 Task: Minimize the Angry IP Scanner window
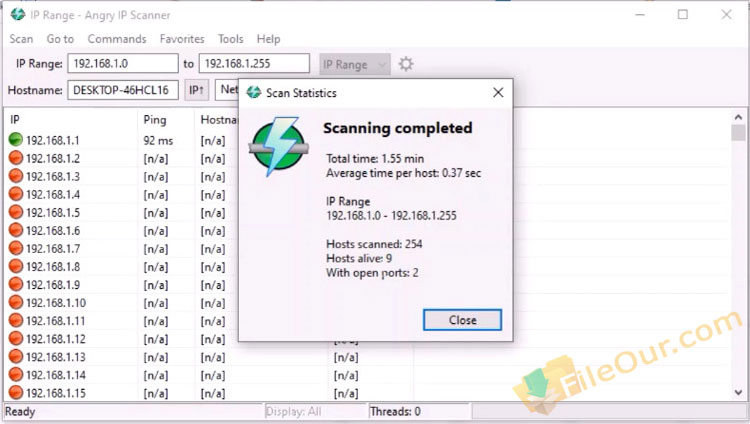[640, 15]
